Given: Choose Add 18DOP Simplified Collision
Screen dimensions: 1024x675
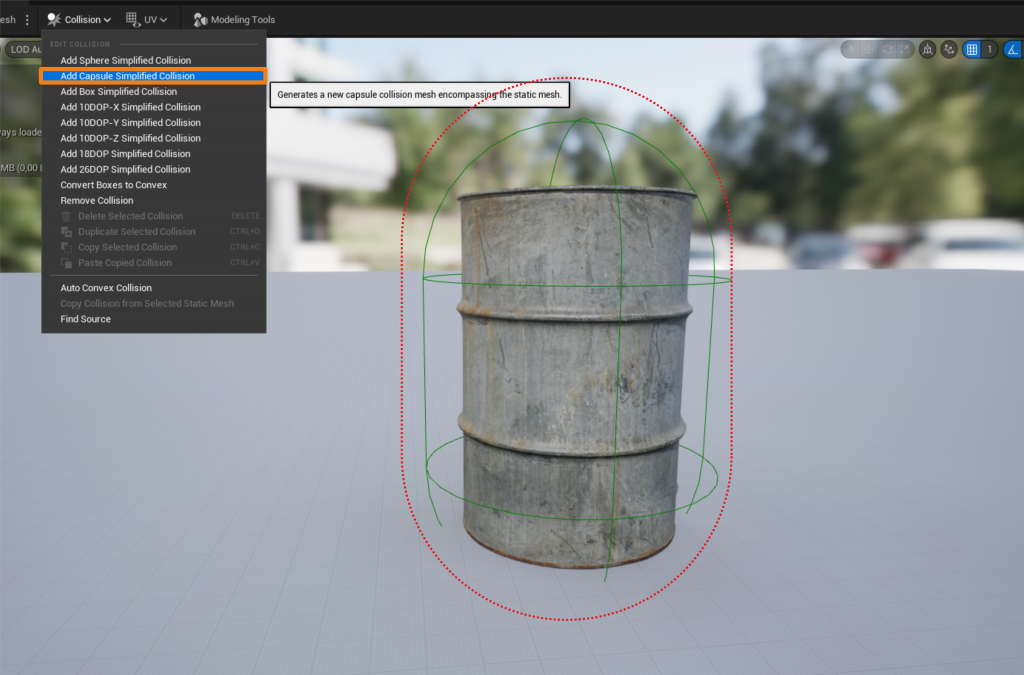Looking at the screenshot, I should tap(153, 154).
